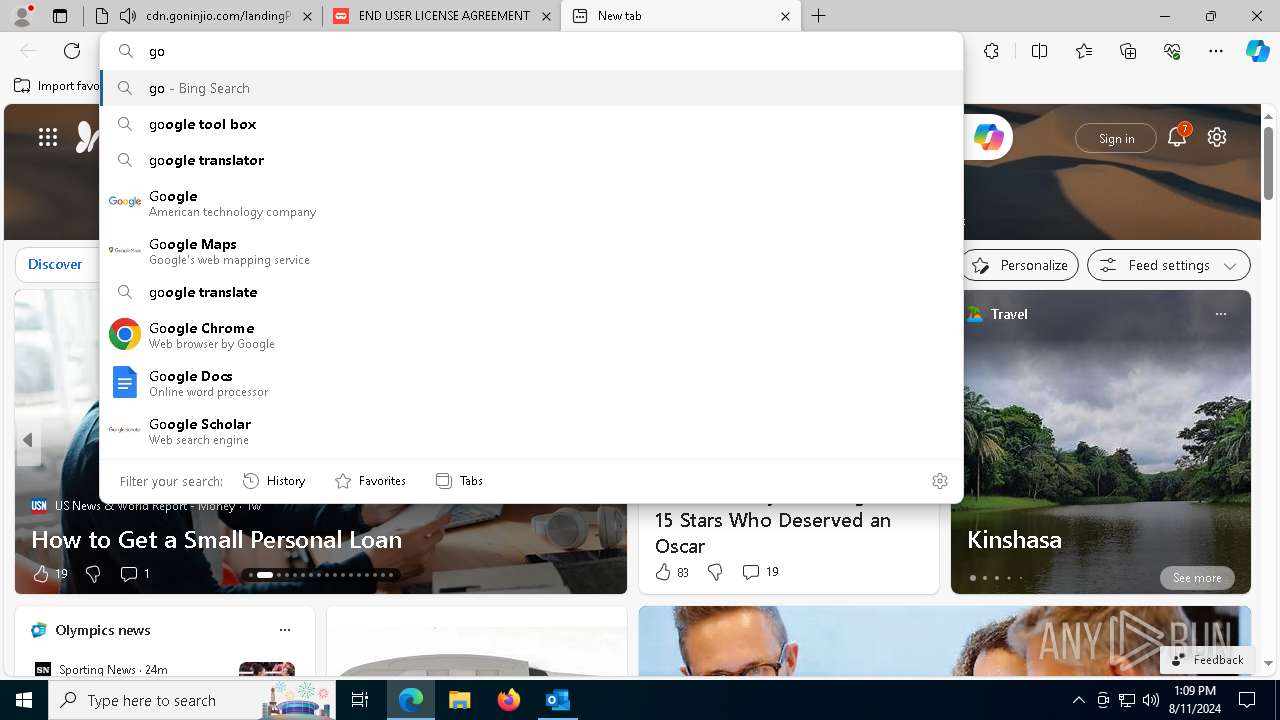The height and width of the screenshot is (720, 1280).
Task: Open the Windows Start menu
Action: coord(24,700)
